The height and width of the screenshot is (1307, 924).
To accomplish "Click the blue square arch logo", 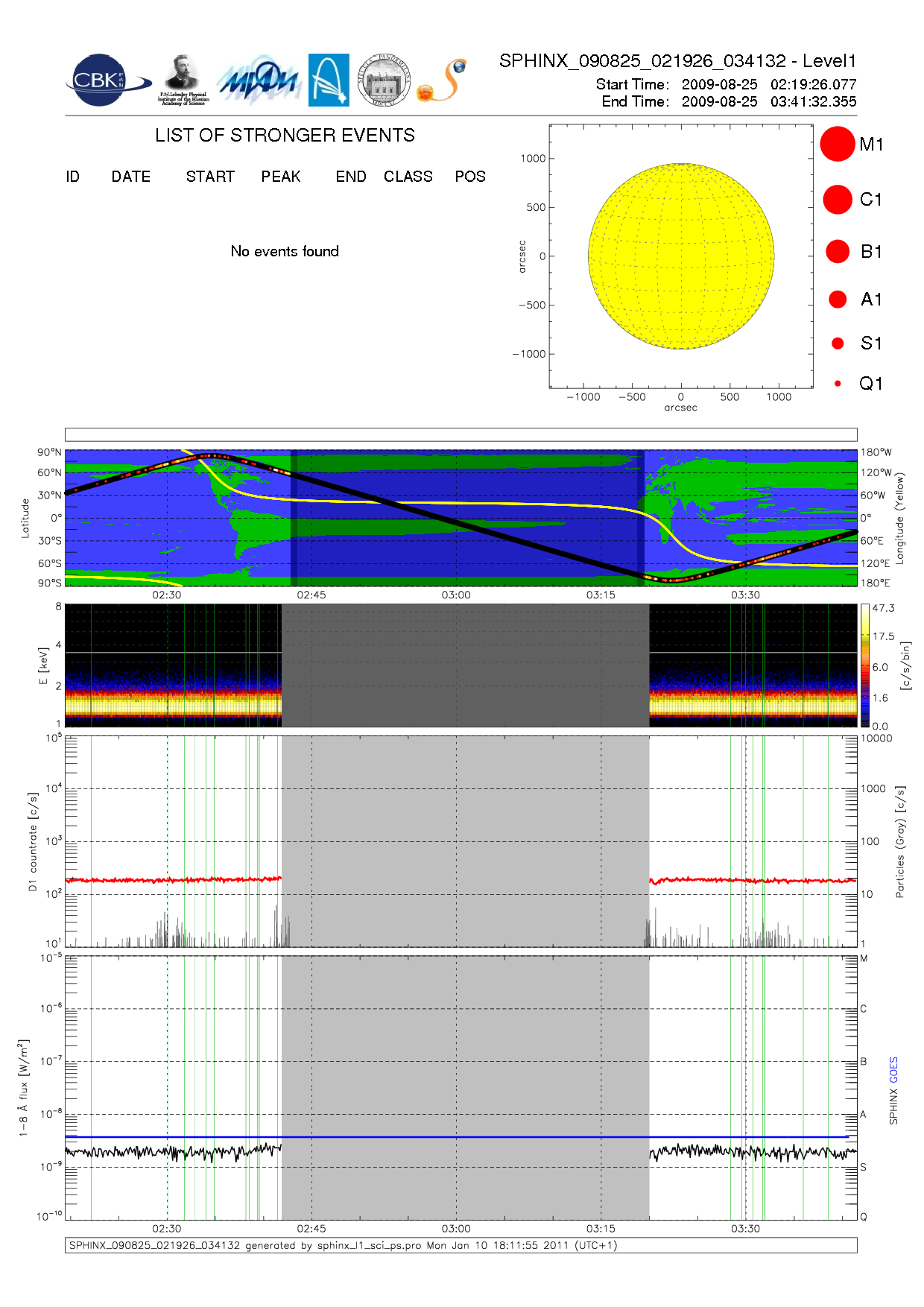I will (x=329, y=80).
